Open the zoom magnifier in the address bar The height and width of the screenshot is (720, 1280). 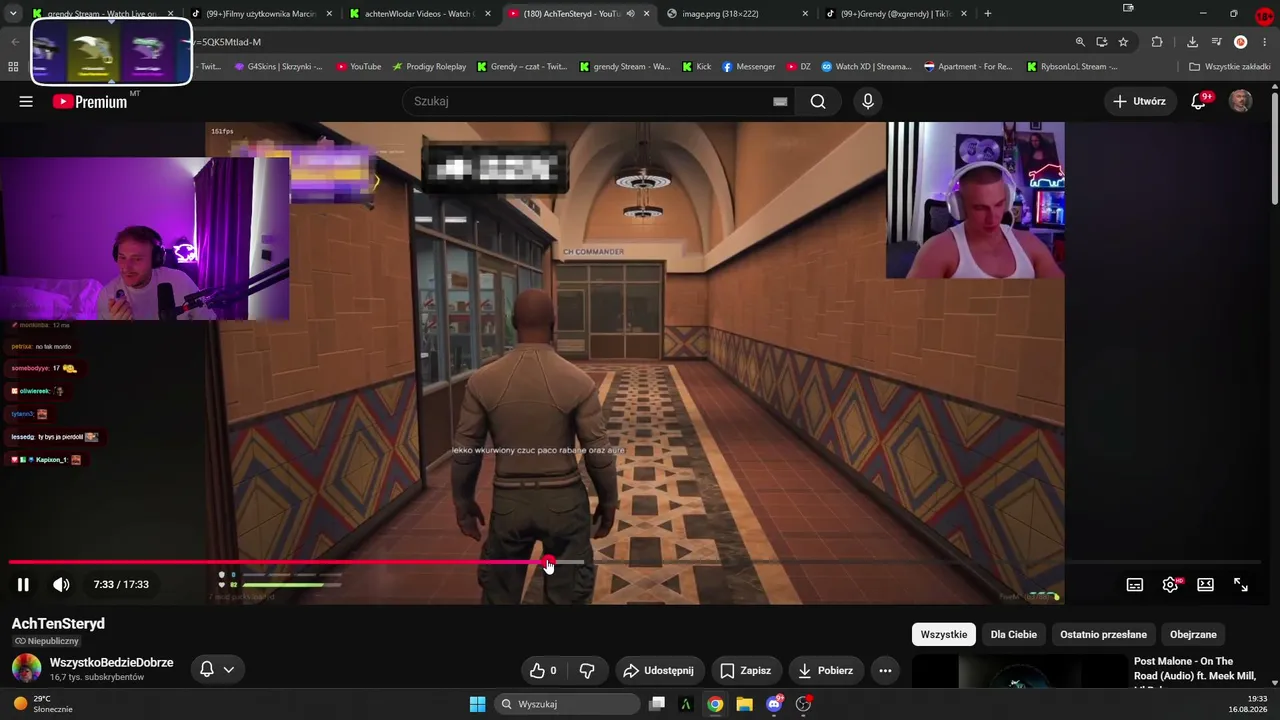tap(1080, 42)
